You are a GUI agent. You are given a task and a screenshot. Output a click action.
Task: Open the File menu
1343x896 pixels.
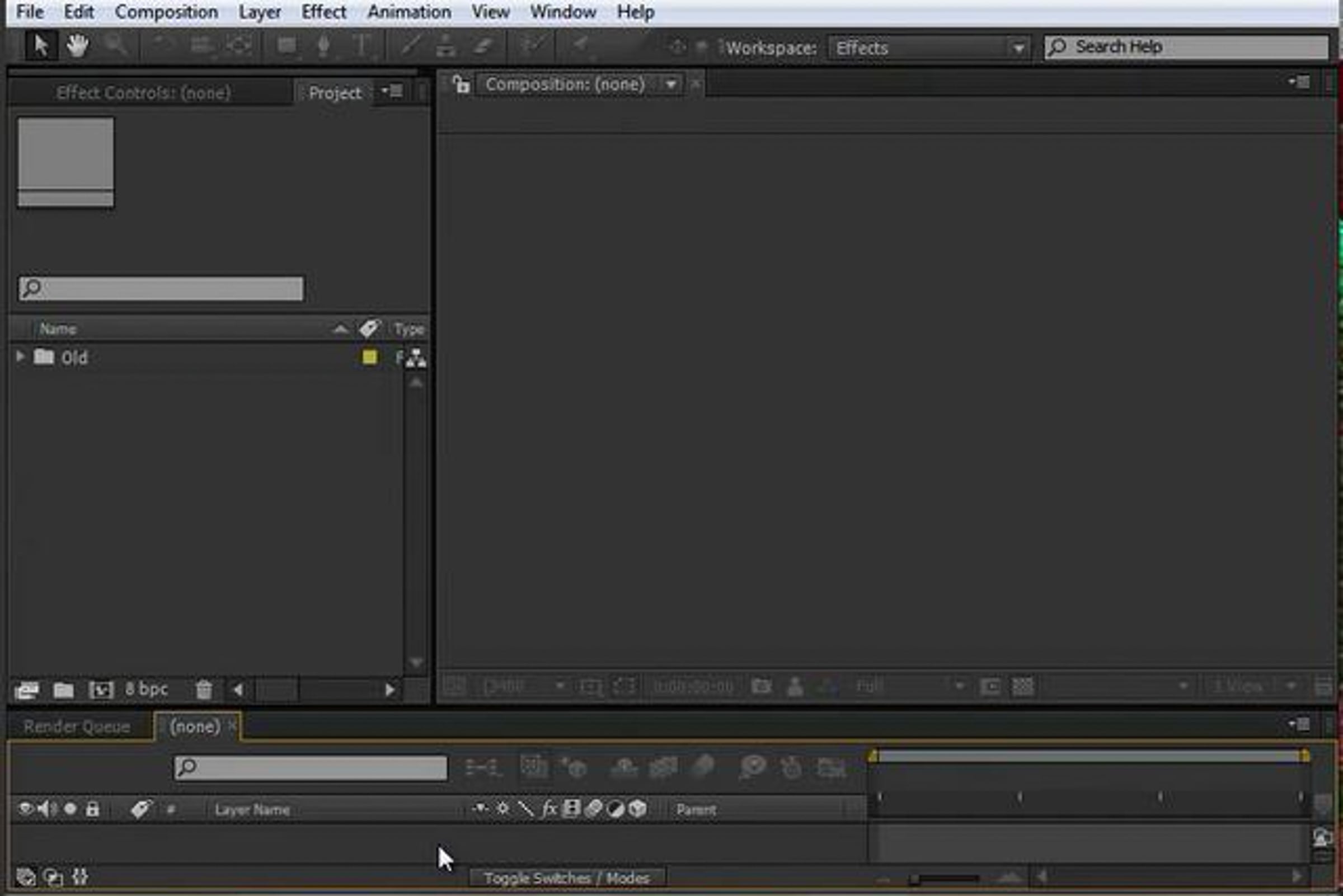point(30,12)
